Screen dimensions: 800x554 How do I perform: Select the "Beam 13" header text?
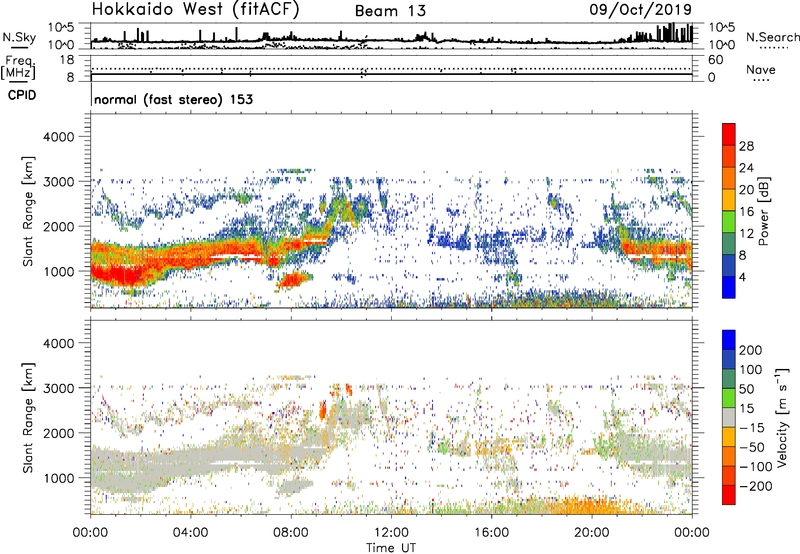pyautogui.click(x=390, y=11)
